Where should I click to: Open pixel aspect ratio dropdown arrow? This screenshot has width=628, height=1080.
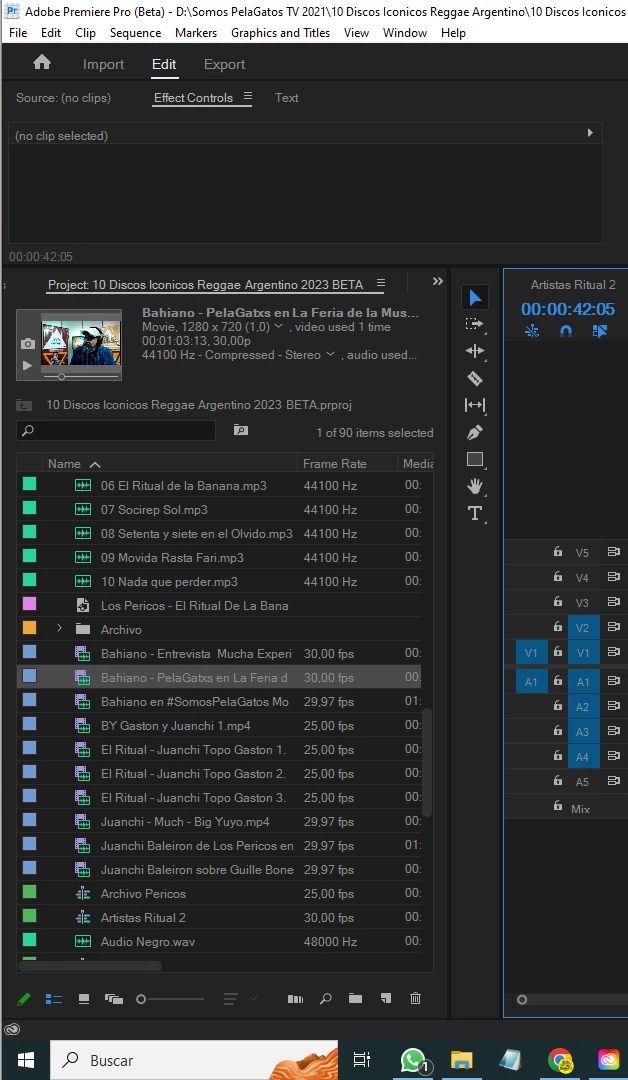pos(278,326)
